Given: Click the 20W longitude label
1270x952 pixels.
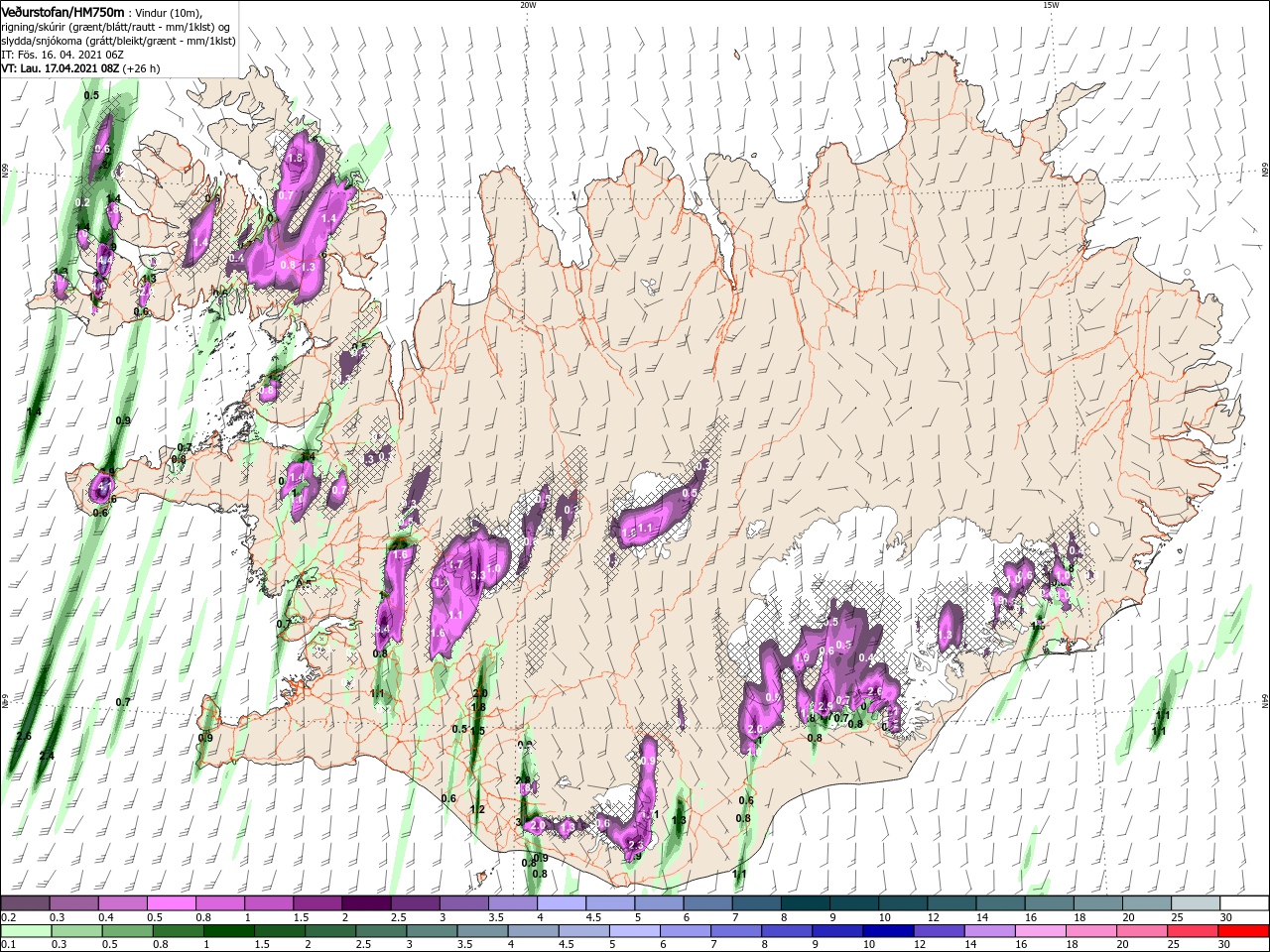Looking at the screenshot, I should (528, 5).
